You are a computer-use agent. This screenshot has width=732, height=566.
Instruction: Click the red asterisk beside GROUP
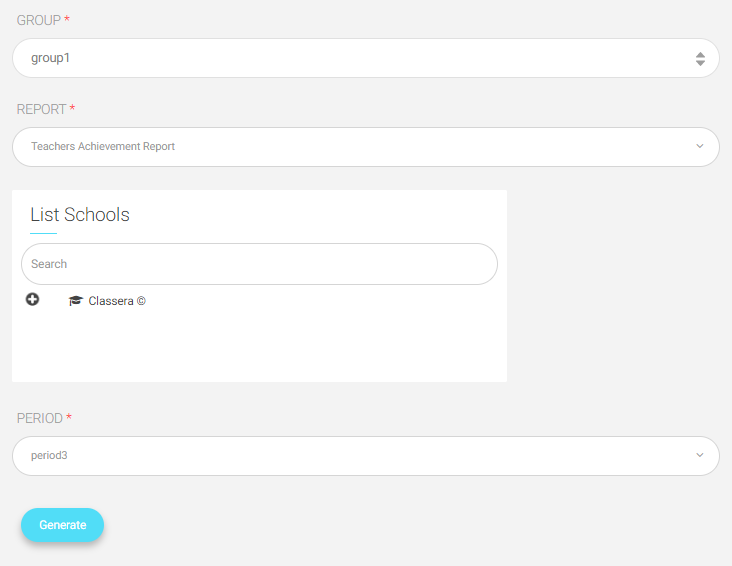[x=67, y=19]
